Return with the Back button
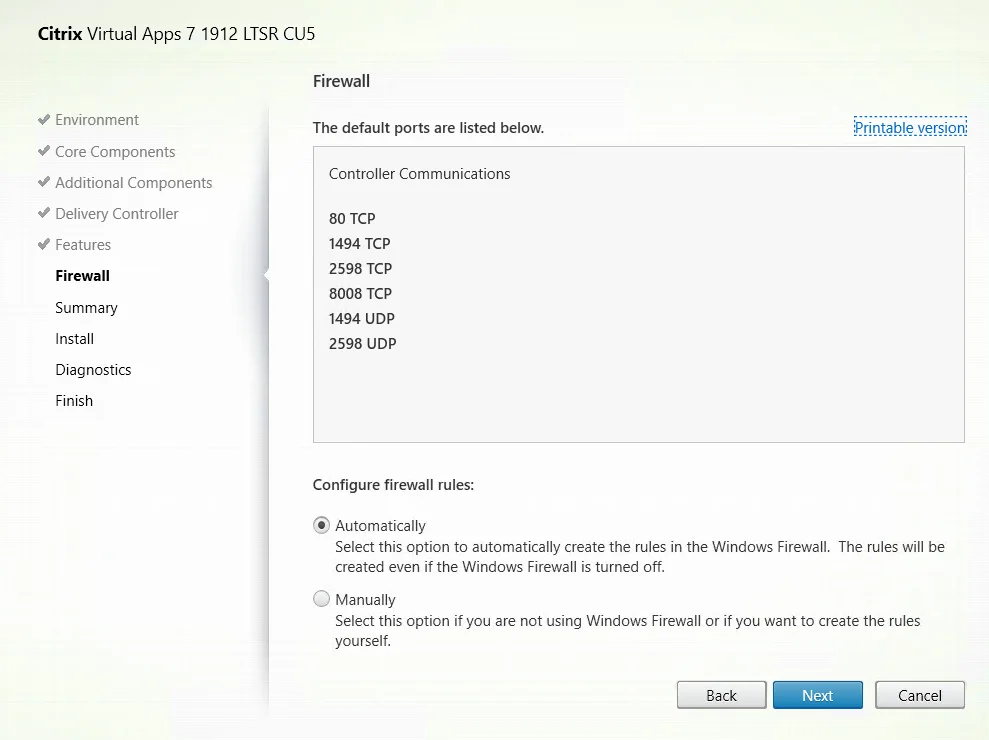 [722, 695]
